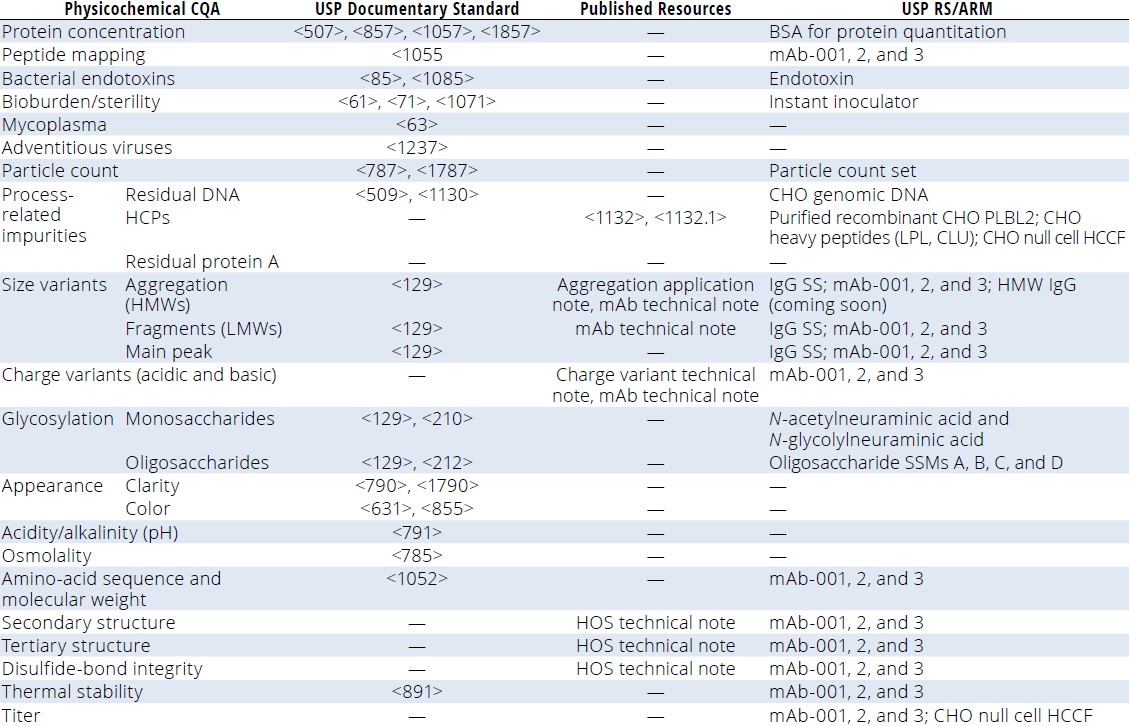The width and height of the screenshot is (1129, 726).
Task: Open the Charge variant technical note resource
Action: [655, 375]
